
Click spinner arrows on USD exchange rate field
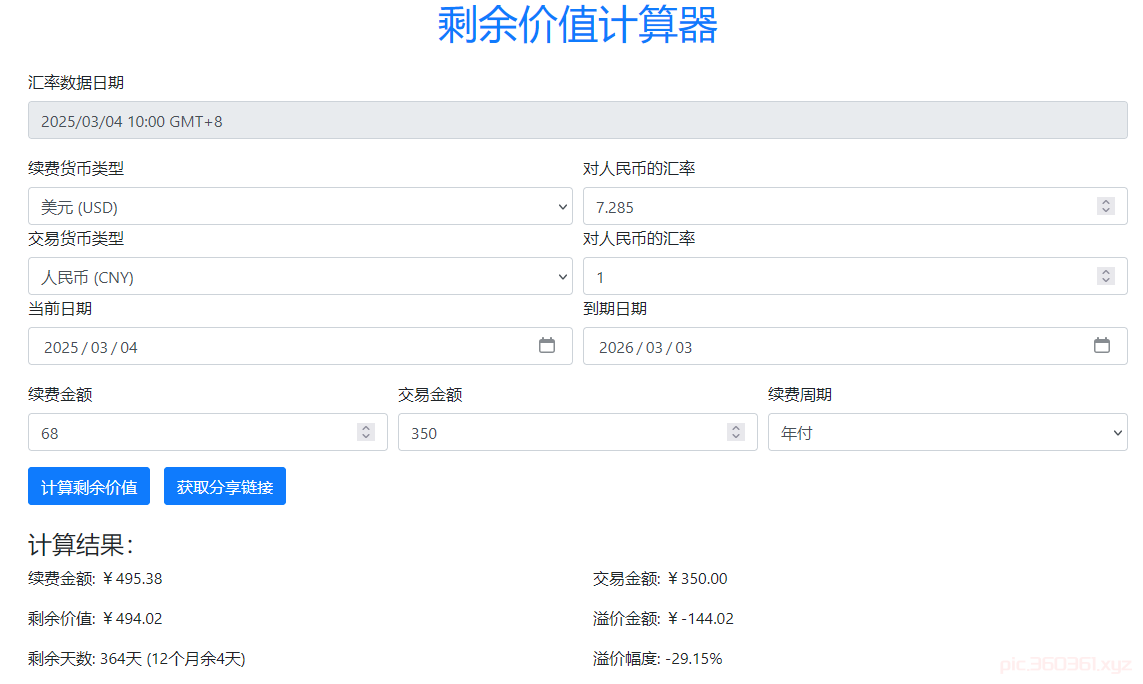tap(1106, 206)
